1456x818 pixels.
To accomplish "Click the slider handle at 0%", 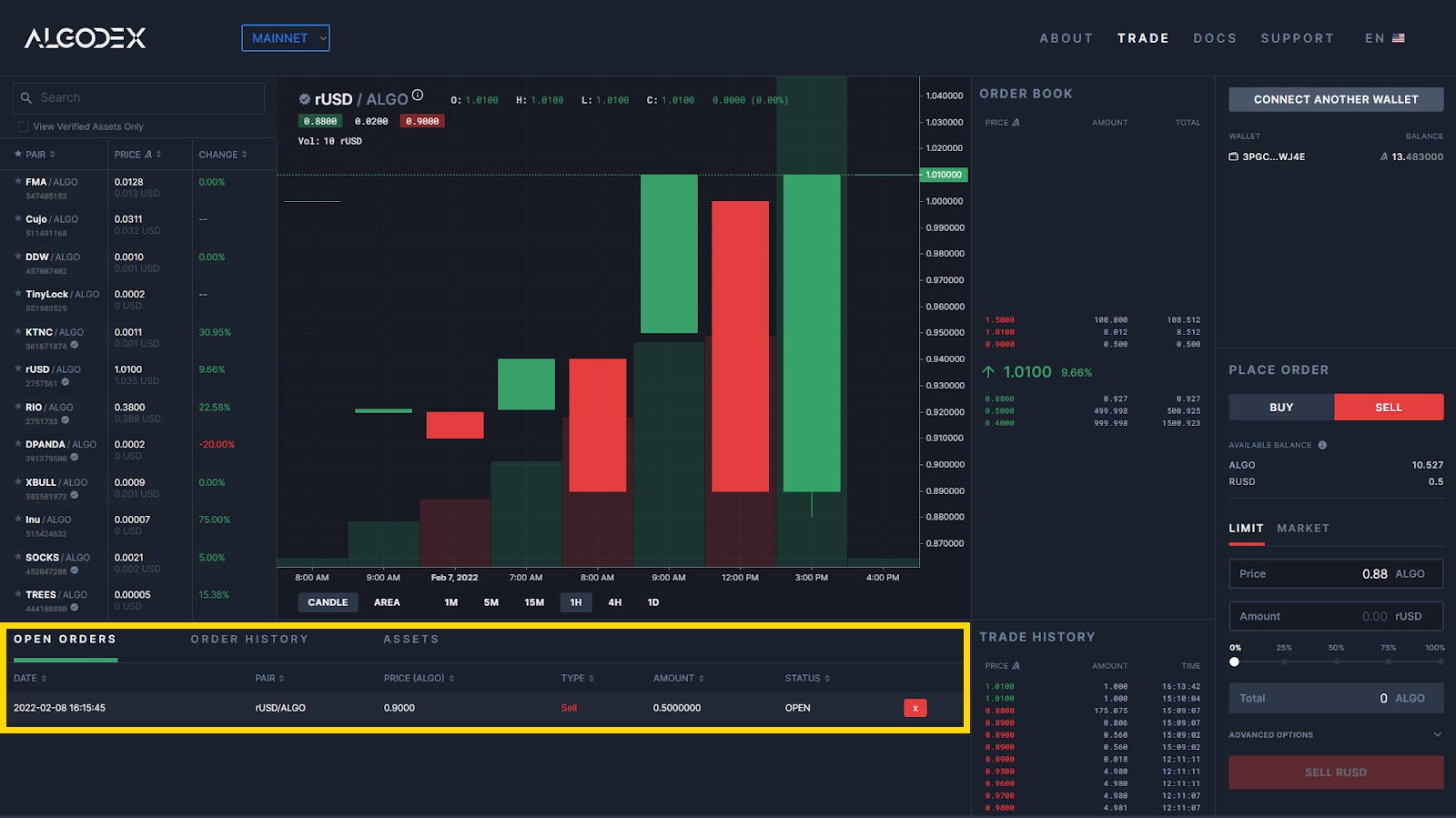I will click(1235, 661).
